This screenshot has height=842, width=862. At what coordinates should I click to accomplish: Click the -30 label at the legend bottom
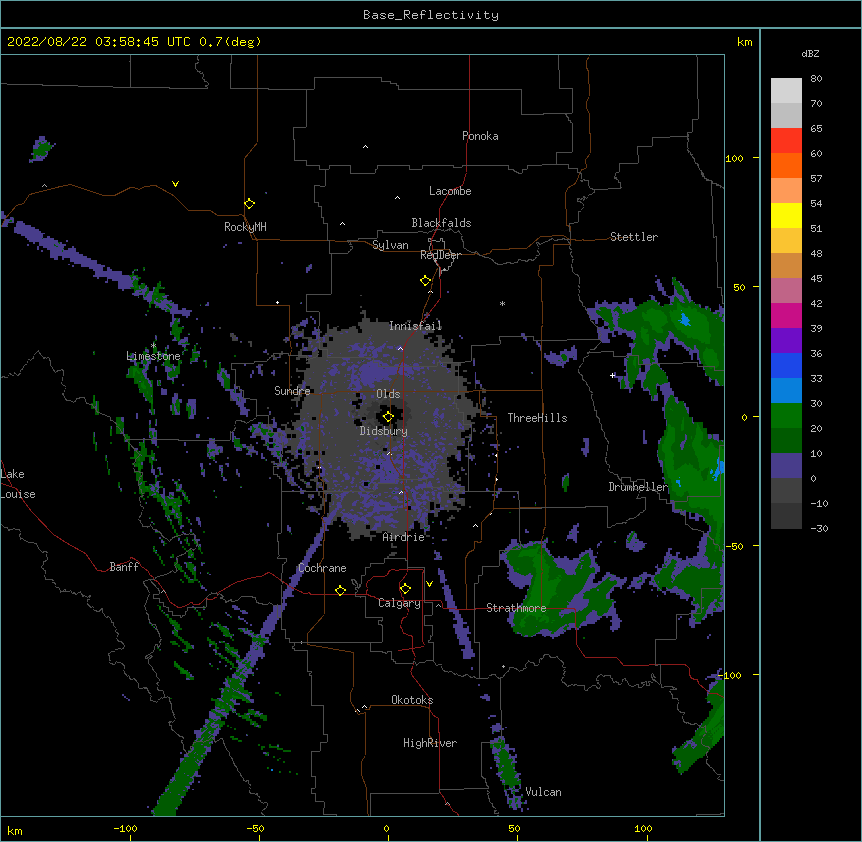819,529
